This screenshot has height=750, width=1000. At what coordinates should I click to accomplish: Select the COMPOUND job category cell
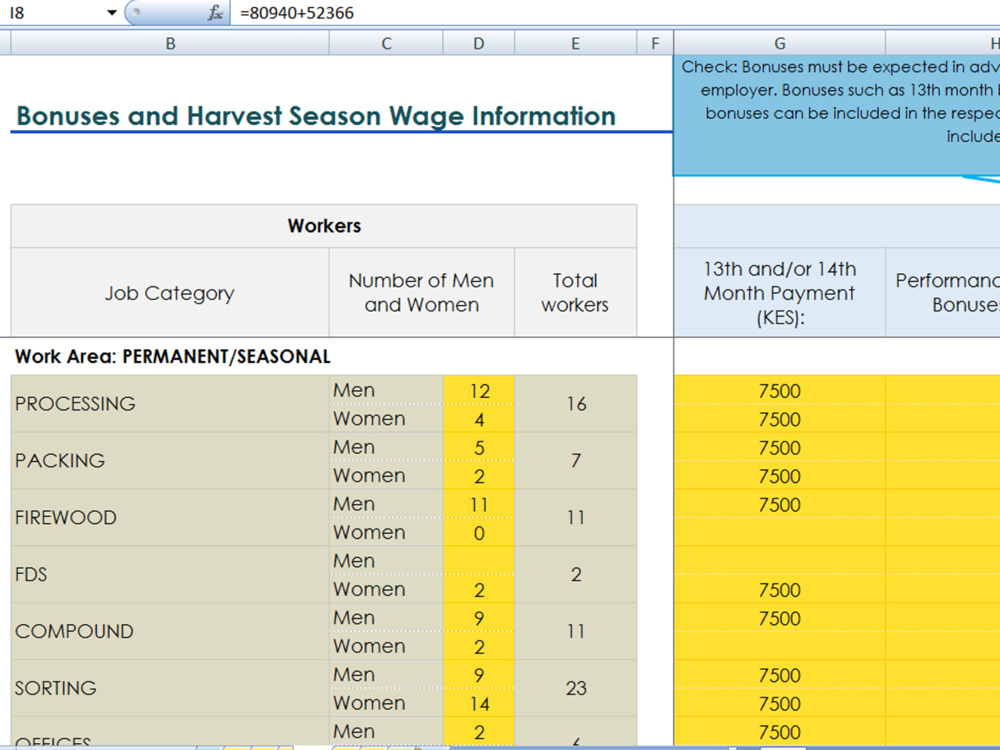coord(170,631)
